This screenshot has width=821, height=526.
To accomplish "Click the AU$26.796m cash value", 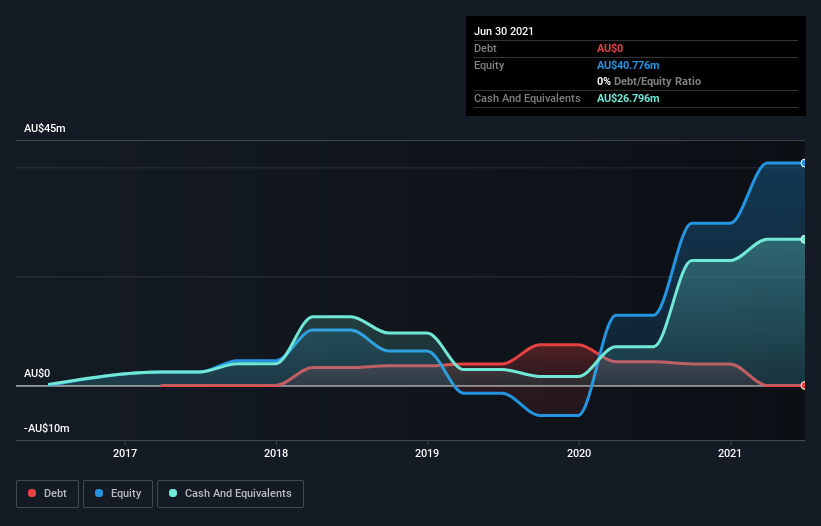I will 628,98.
